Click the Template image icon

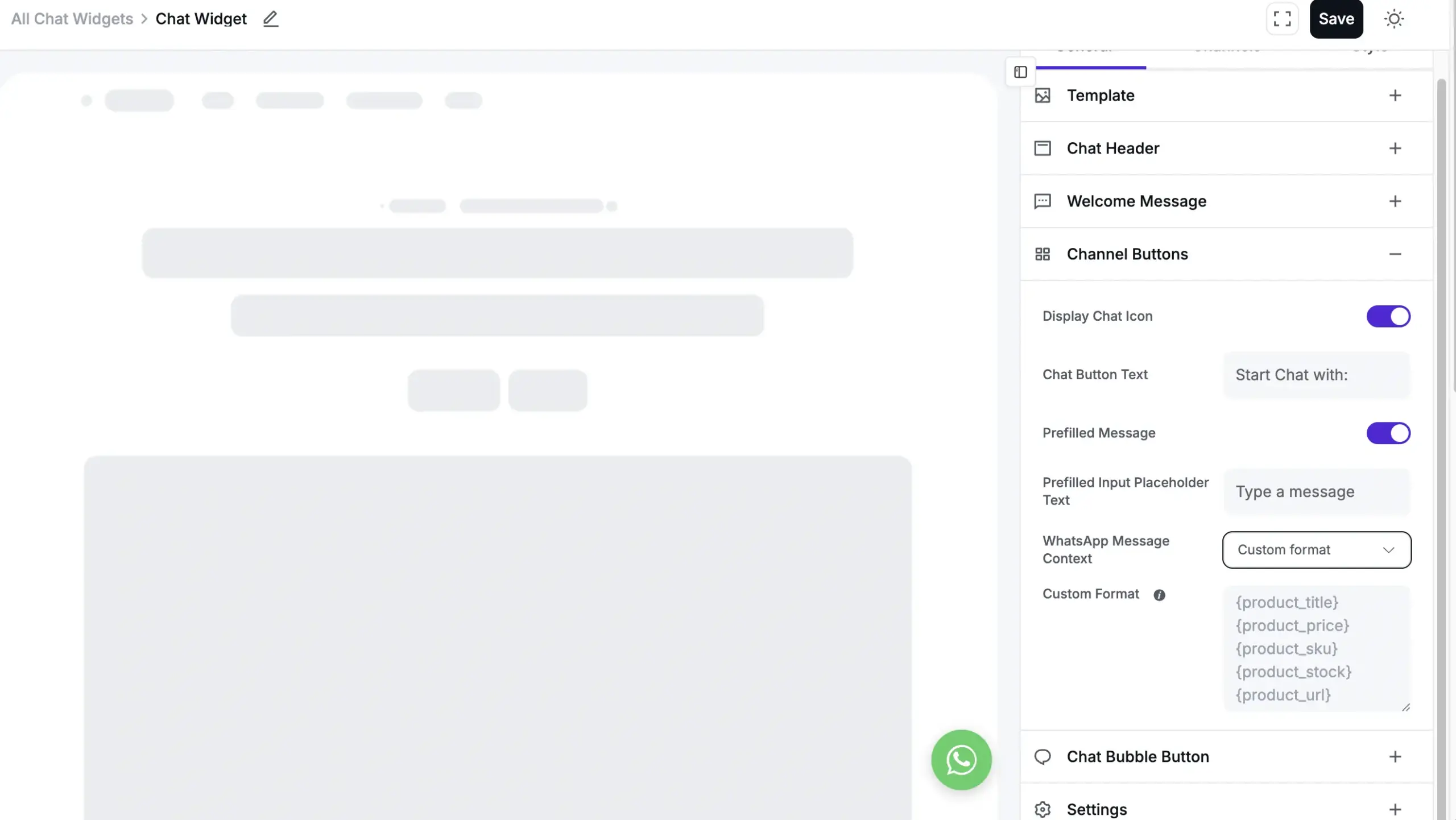[1043, 96]
